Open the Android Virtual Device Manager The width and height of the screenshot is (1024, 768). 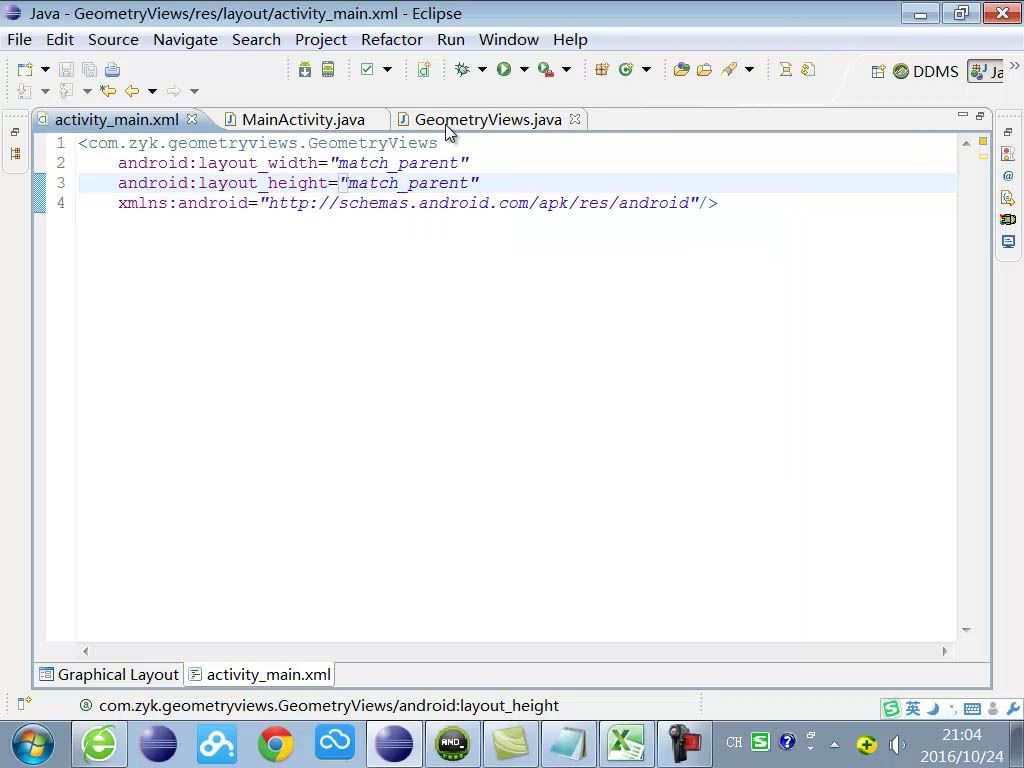click(328, 69)
